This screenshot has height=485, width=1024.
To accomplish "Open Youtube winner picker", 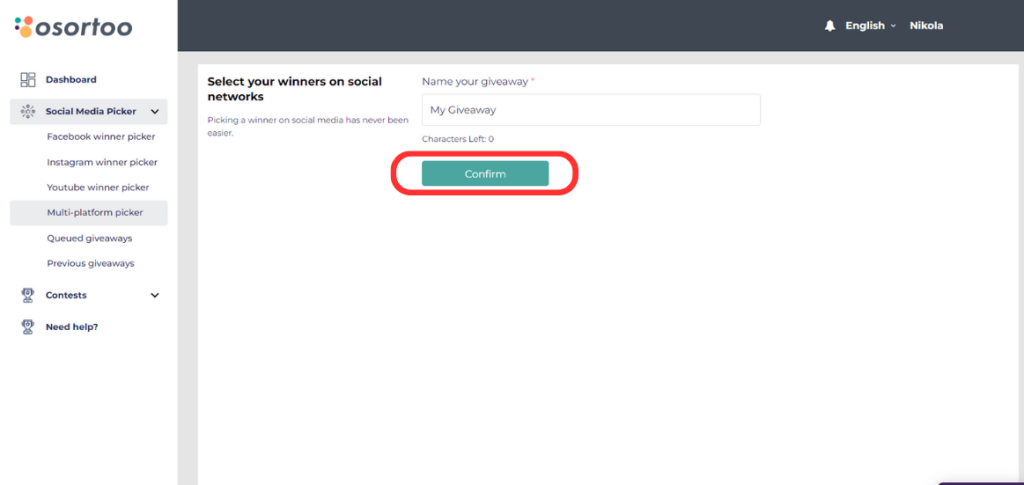I will click(x=98, y=187).
